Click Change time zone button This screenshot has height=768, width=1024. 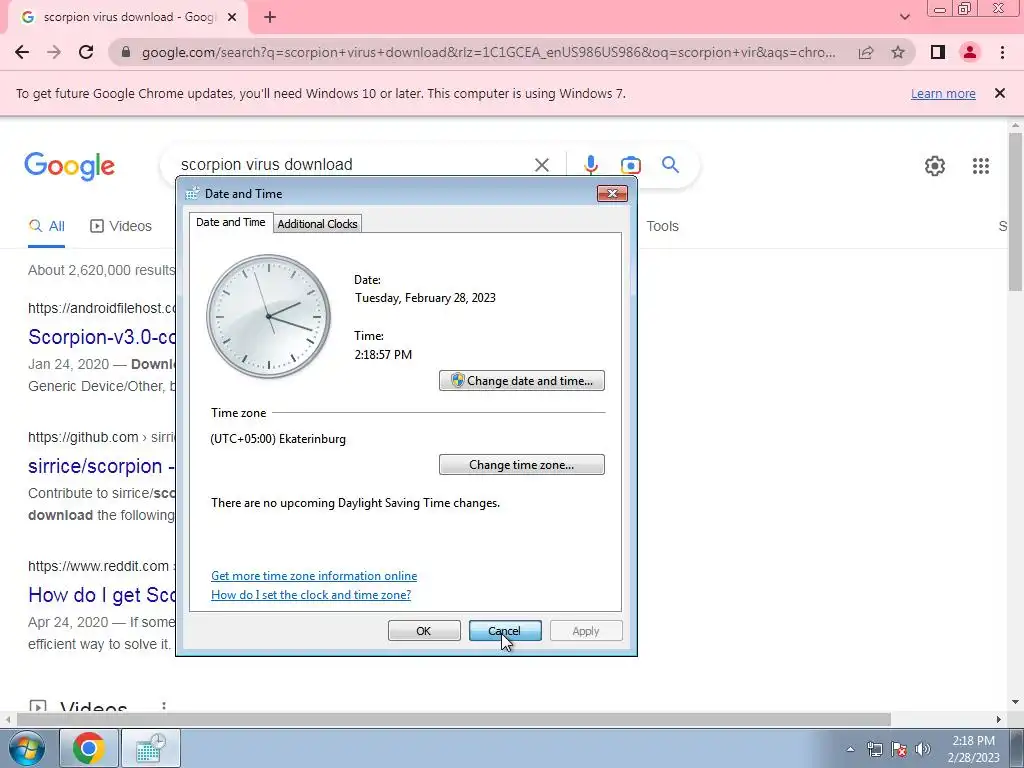[x=522, y=465]
